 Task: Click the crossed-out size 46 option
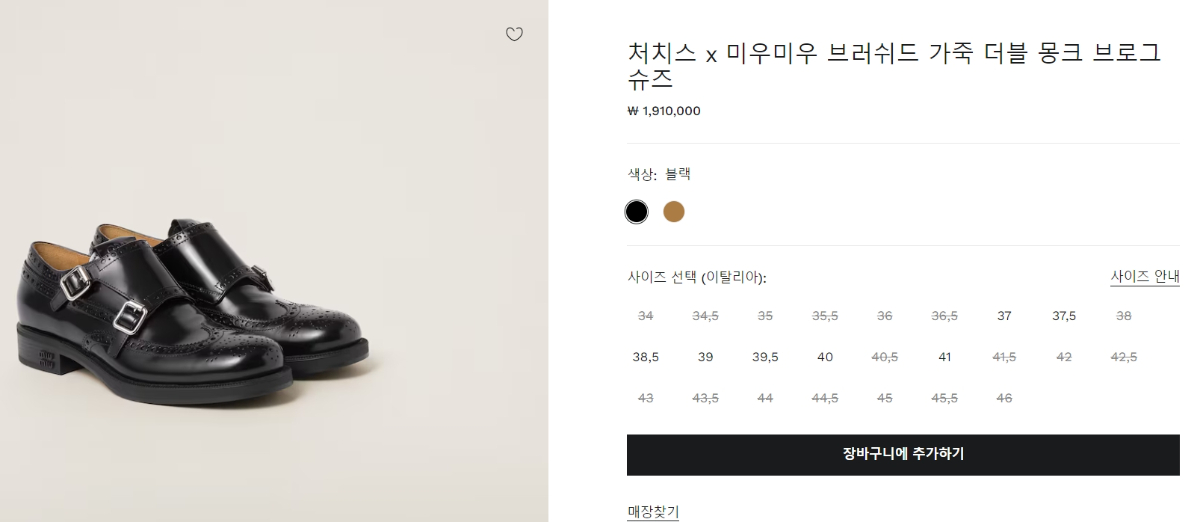point(1004,398)
